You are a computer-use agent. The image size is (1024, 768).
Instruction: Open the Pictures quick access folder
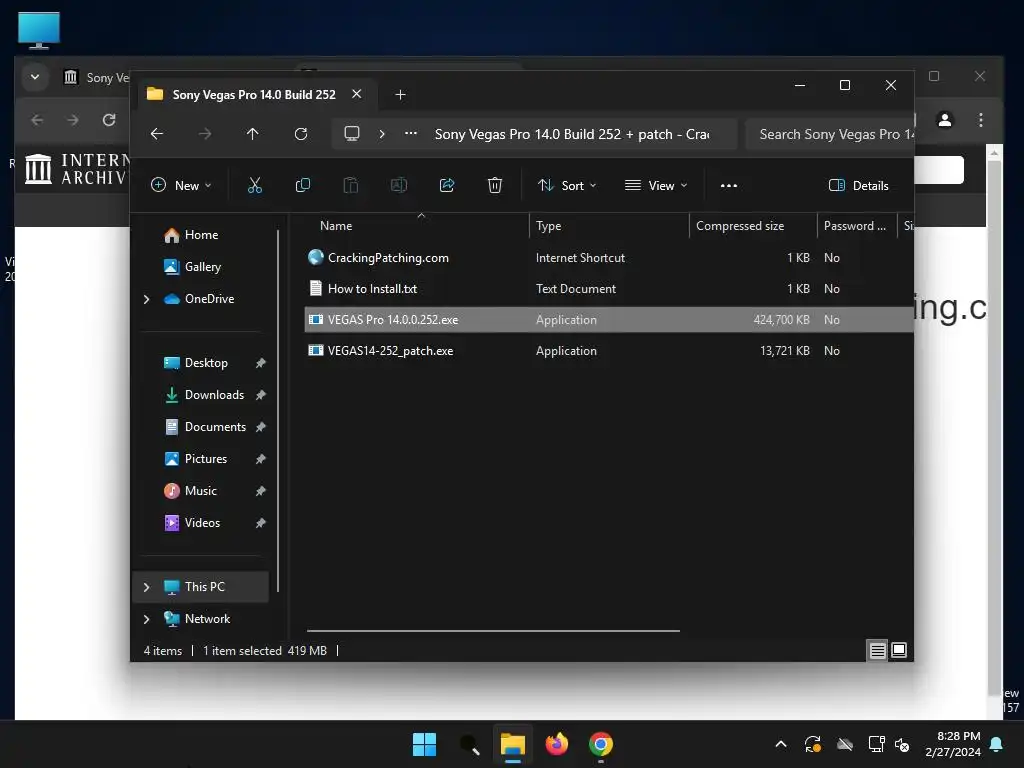(206, 459)
